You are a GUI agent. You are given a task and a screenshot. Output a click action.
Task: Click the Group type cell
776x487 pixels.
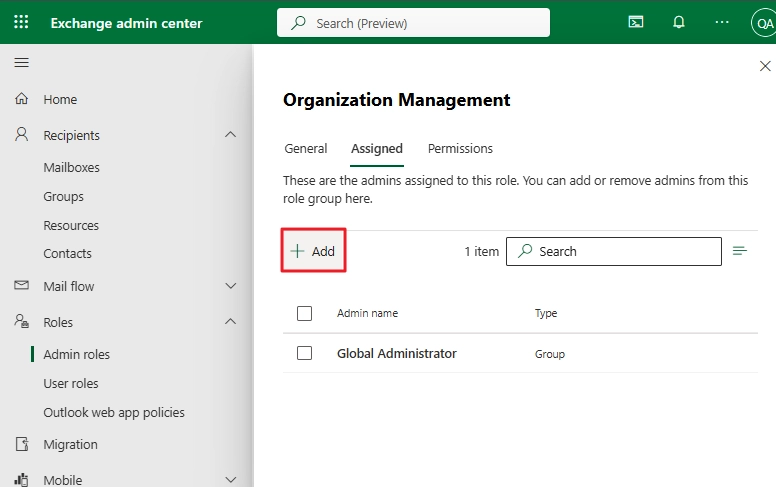tap(550, 354)
